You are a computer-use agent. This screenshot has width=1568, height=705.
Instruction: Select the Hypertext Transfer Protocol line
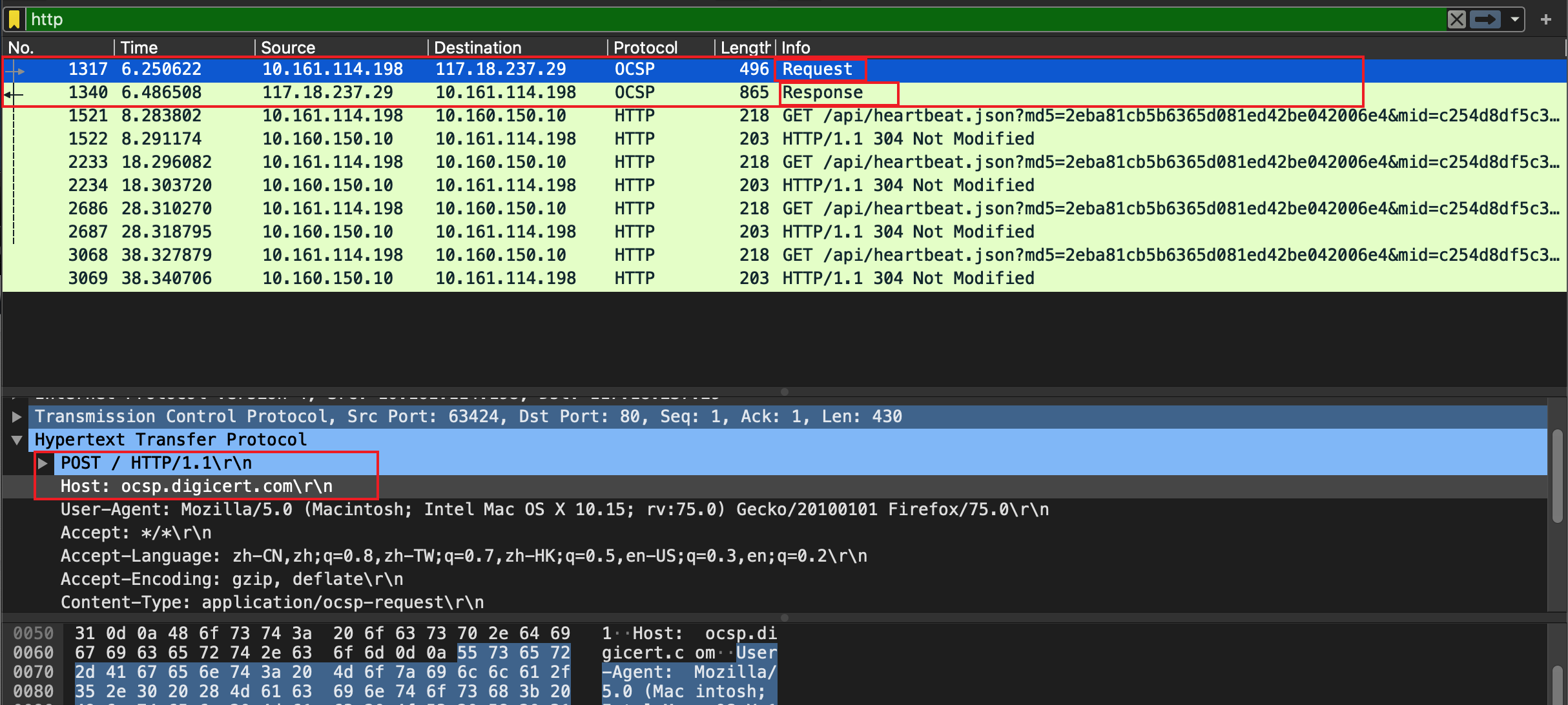coord(788,440)
